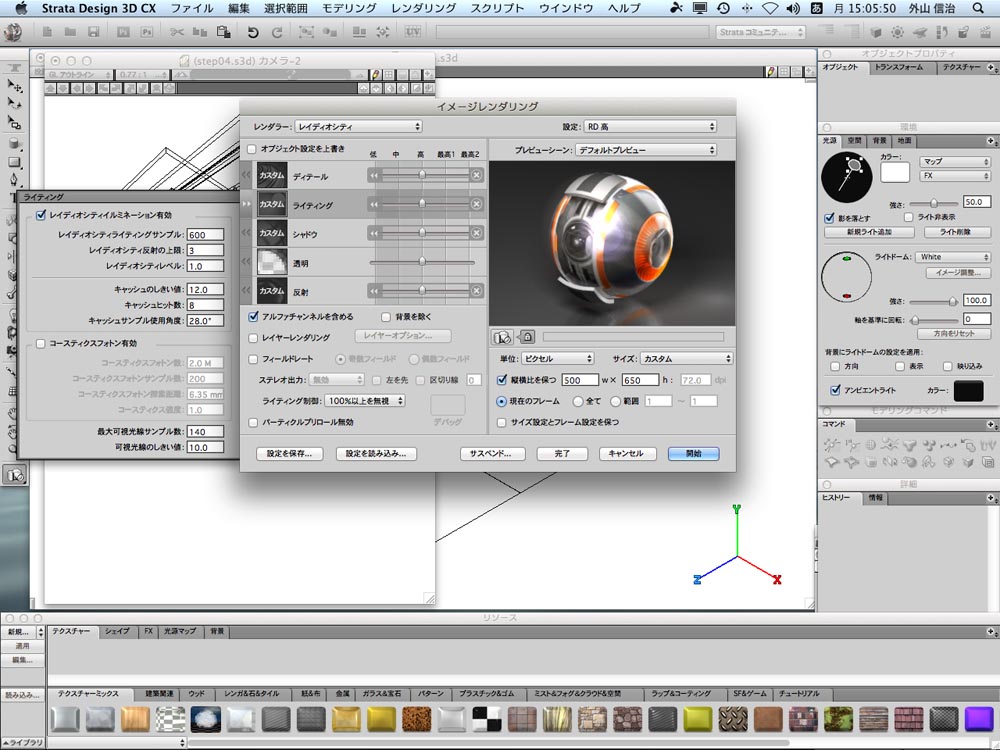Image resolution: width=1000 pixels, height=750 pixels.
Task: Click the checkerboard black-white texture swatch
Action: pyautogui.click(x=487, y=719)
